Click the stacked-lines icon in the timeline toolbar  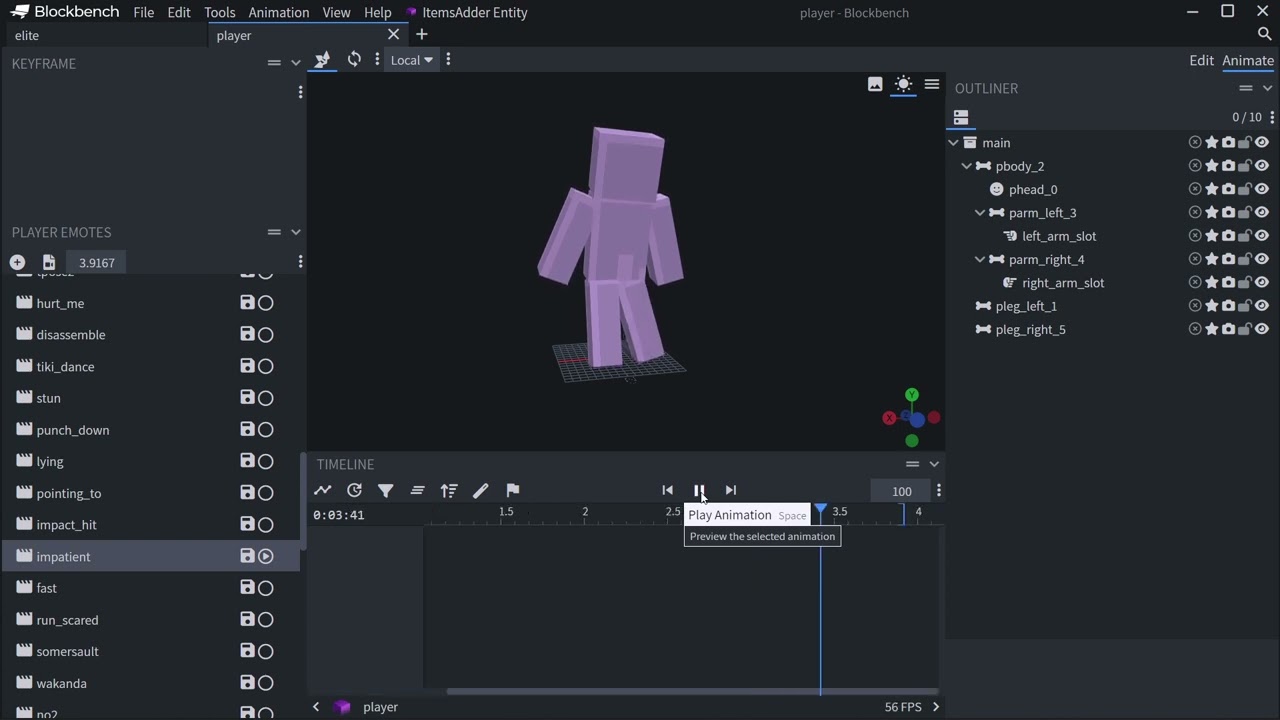pos(418,490)
